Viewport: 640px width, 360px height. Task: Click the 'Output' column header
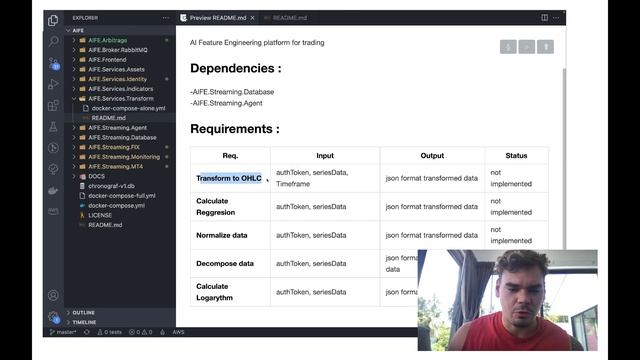click(x=432, y=156)
